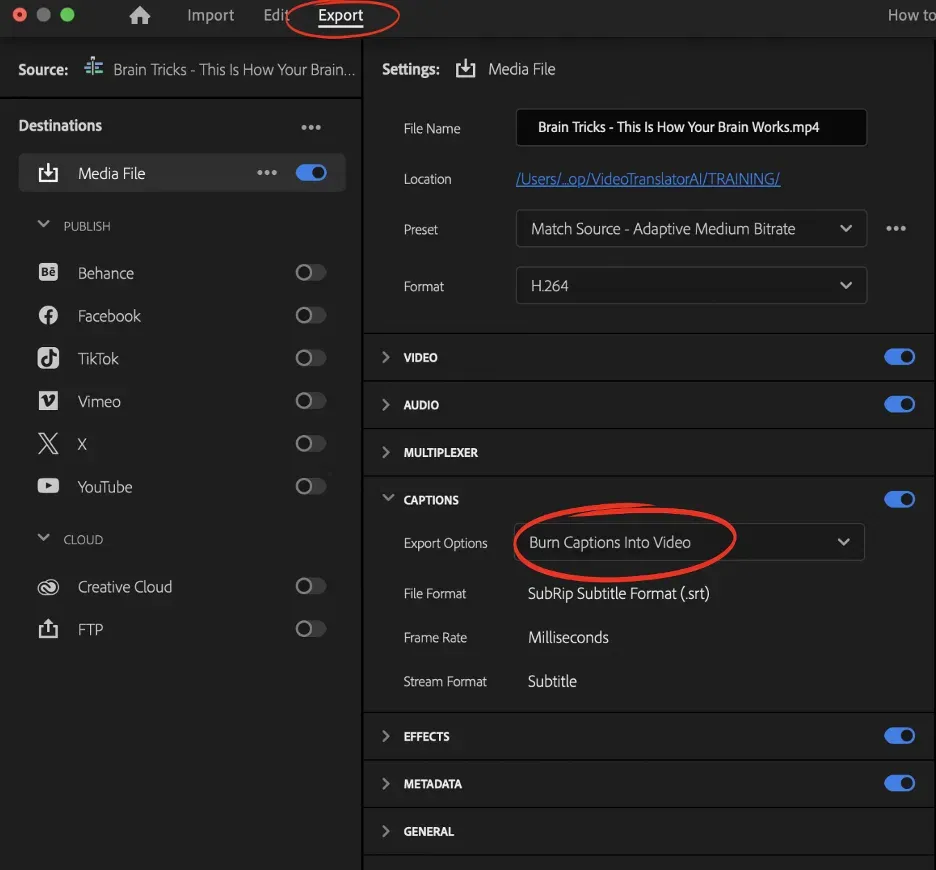Click the YouTube destination label

105,487
